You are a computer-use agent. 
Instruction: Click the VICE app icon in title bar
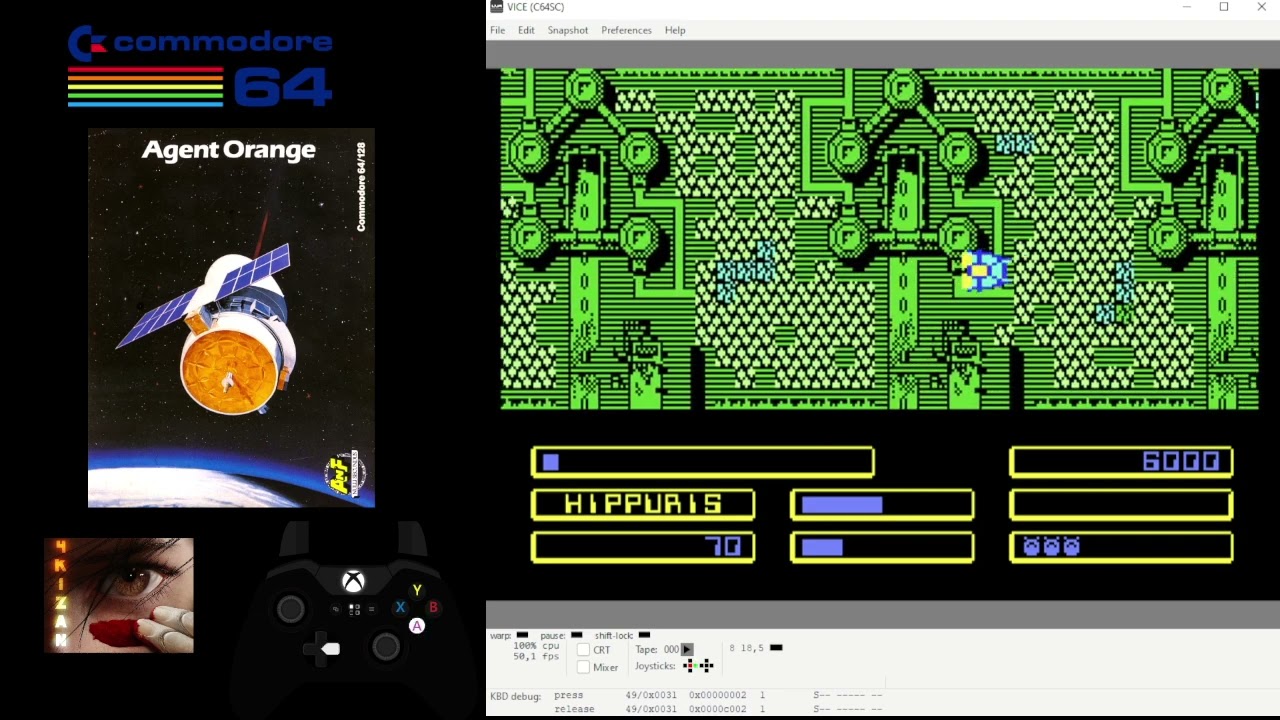[496, 7]
